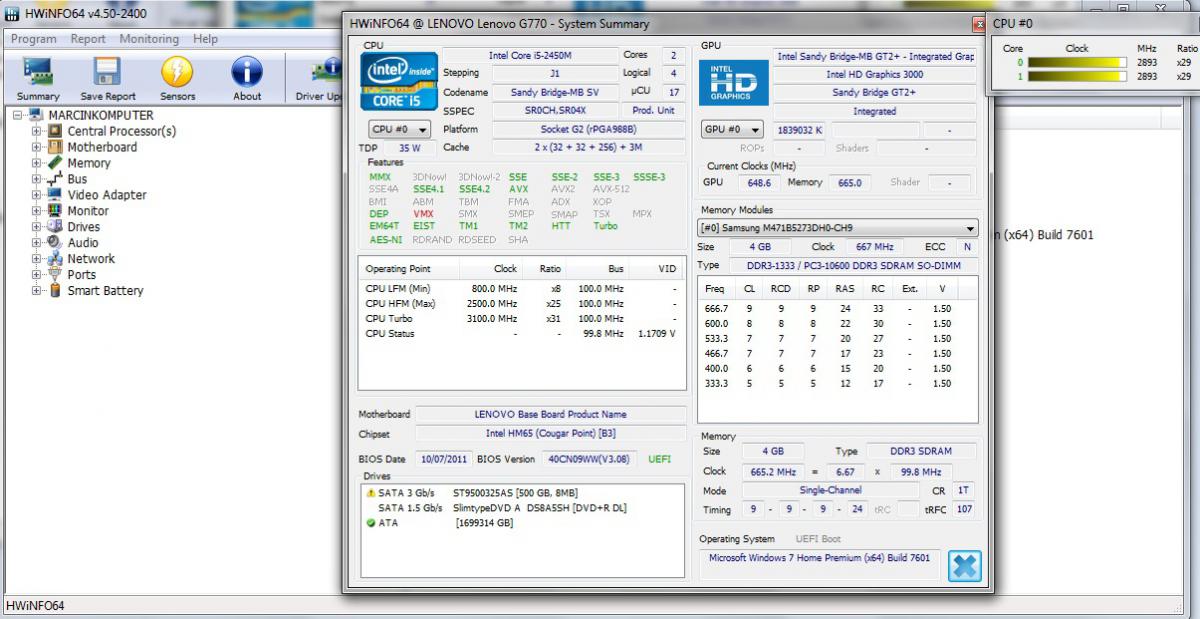Select the Memory icon in the device tree
Screen dimensions: 1200x619
[55, 163]
